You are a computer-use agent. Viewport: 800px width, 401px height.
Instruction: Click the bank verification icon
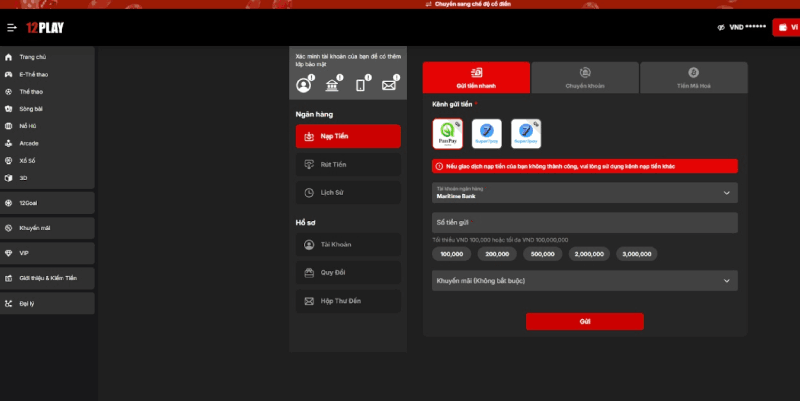(x=332, y=85)
